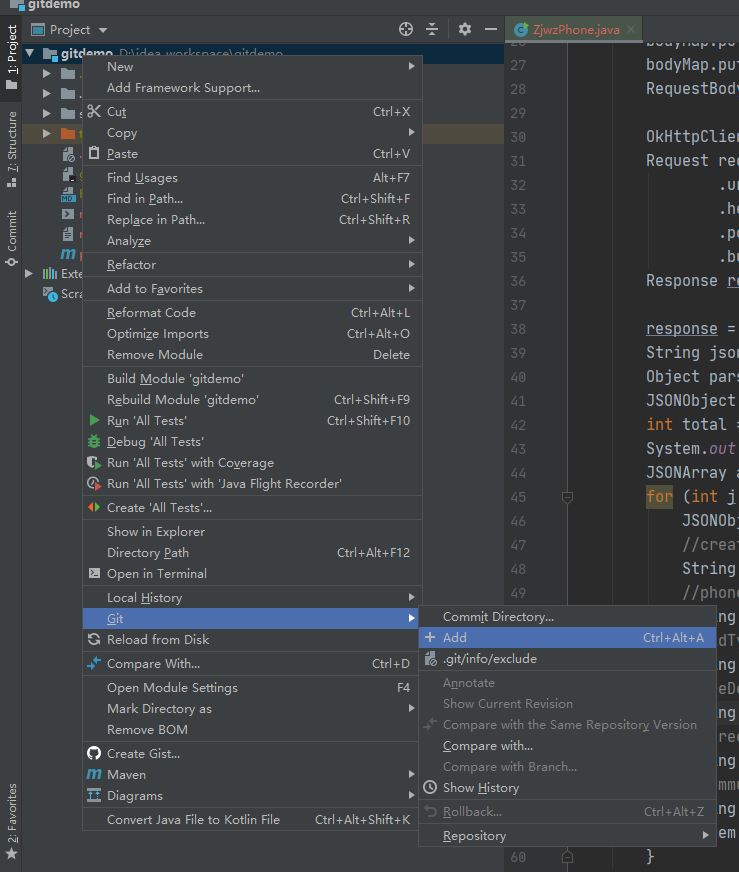Click the Maven 'm' menu icon

pyautogui.click(x=94, y=774)
